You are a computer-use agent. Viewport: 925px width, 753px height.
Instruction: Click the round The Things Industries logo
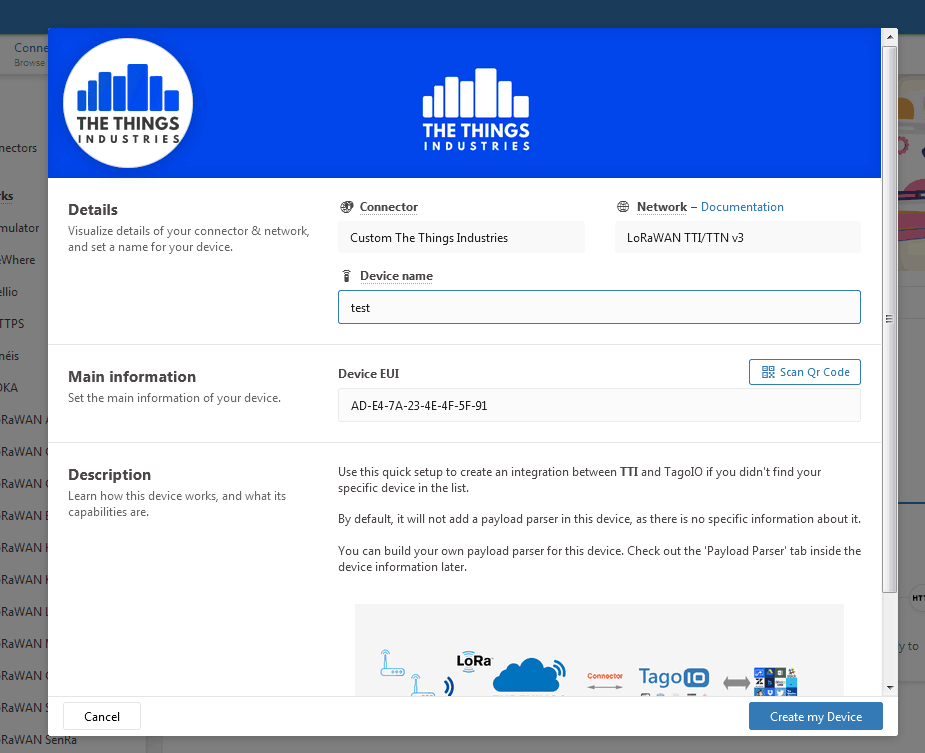coord(128,103)
